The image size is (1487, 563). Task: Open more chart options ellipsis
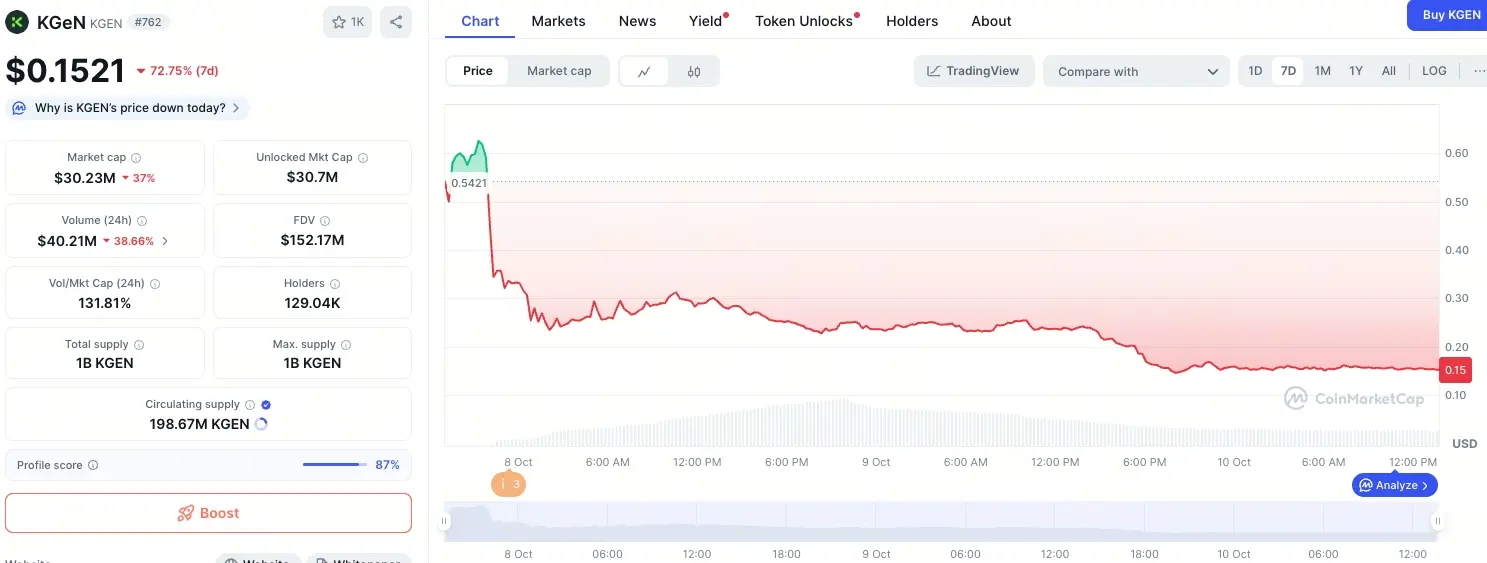[1479, 71]
